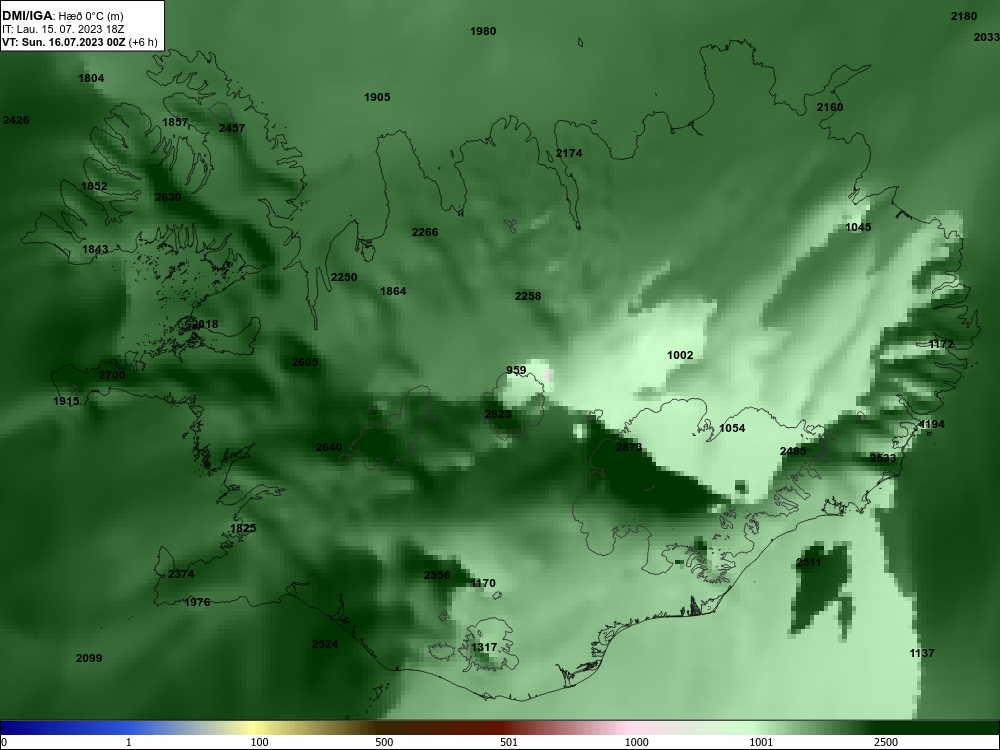The height and width of the screenshot is (750, 1000).
Task: Select the 'IT: Lau. 15. 07. 2023 18Z' line
Action: 62,29
